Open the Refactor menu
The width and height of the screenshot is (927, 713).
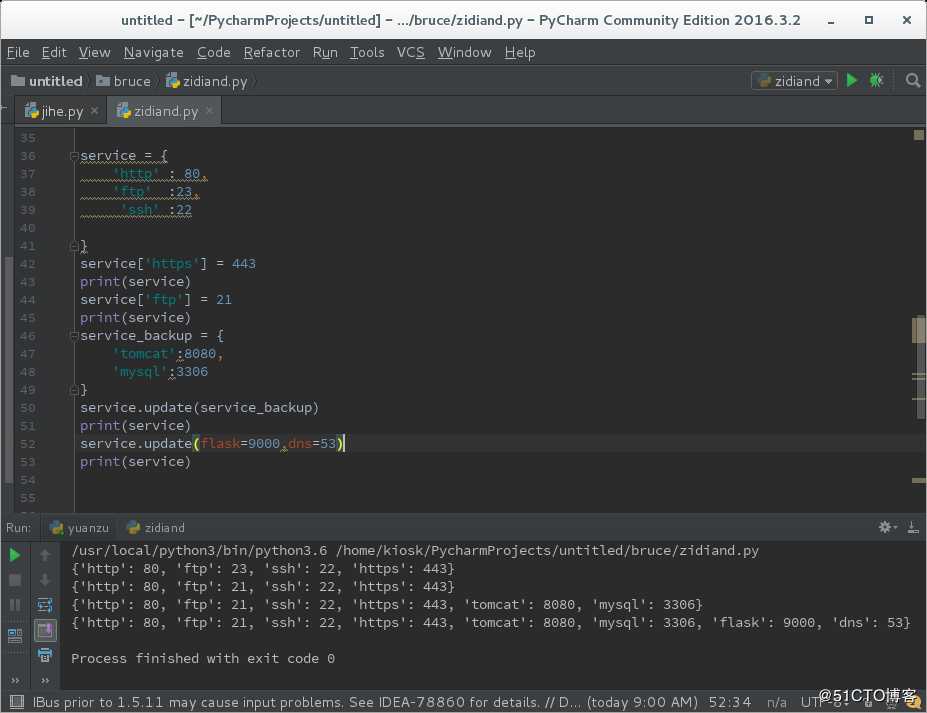point(271,53)
